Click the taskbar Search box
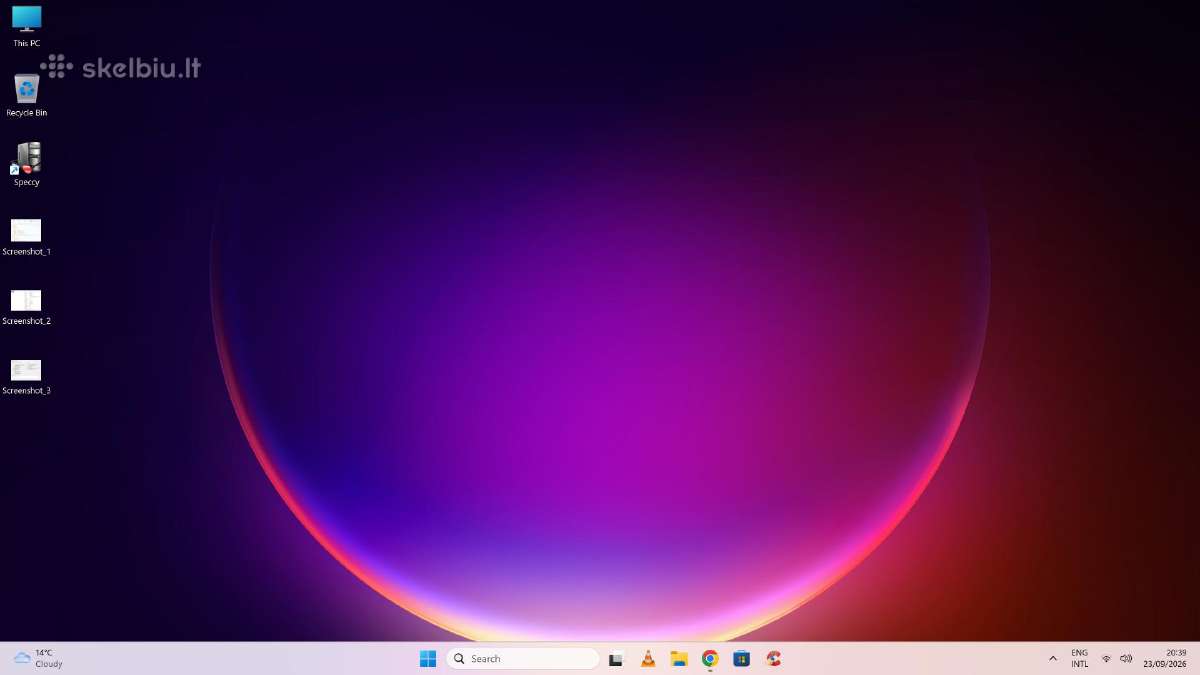 pyautogui.click(x=522, y=658)
